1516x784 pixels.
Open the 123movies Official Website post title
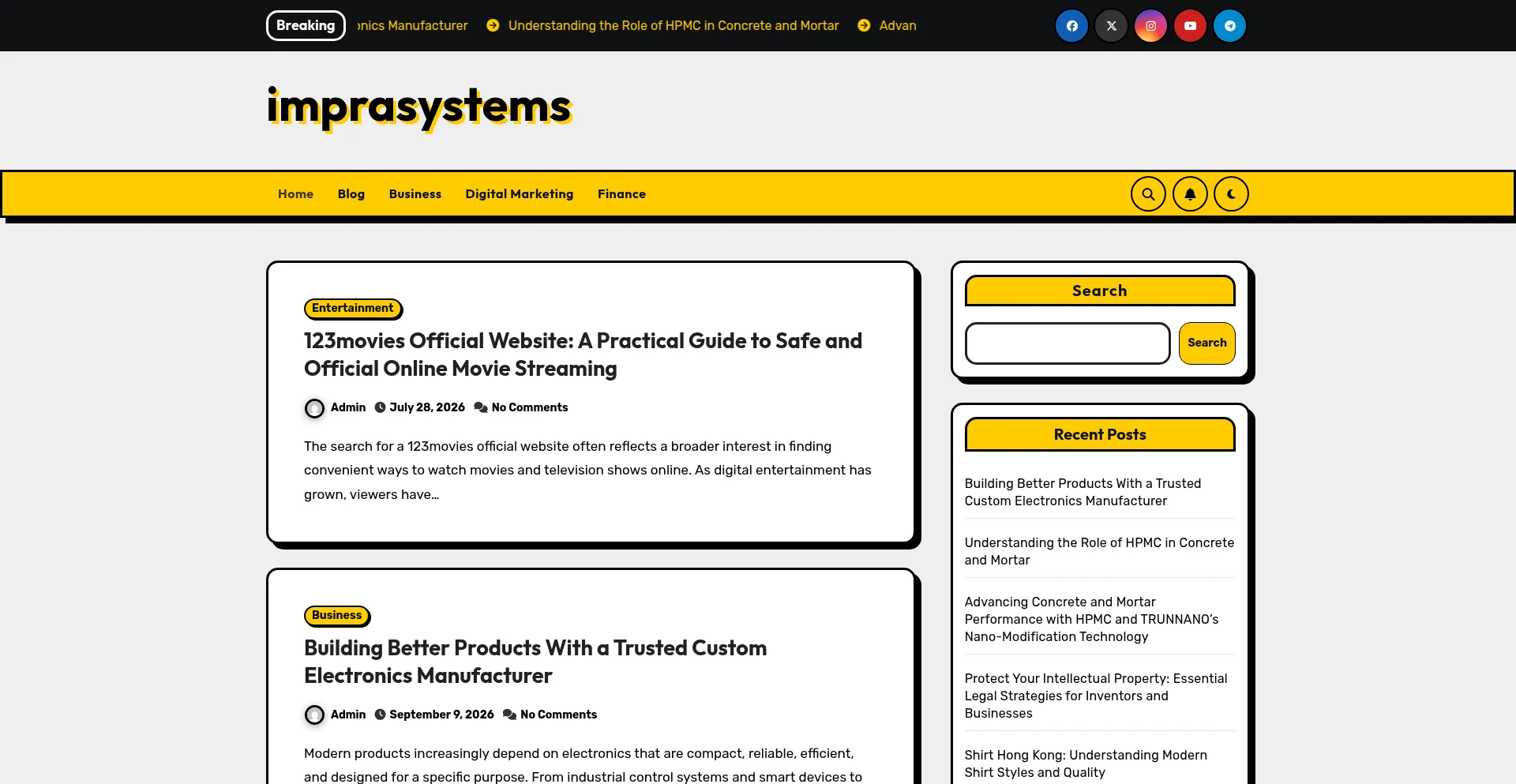(x=583, y=354)
